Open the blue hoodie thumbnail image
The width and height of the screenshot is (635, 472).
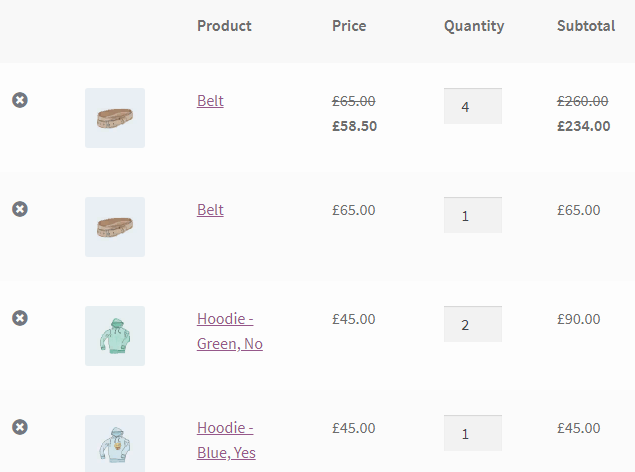pyautogui.click(x=115, y=444)
